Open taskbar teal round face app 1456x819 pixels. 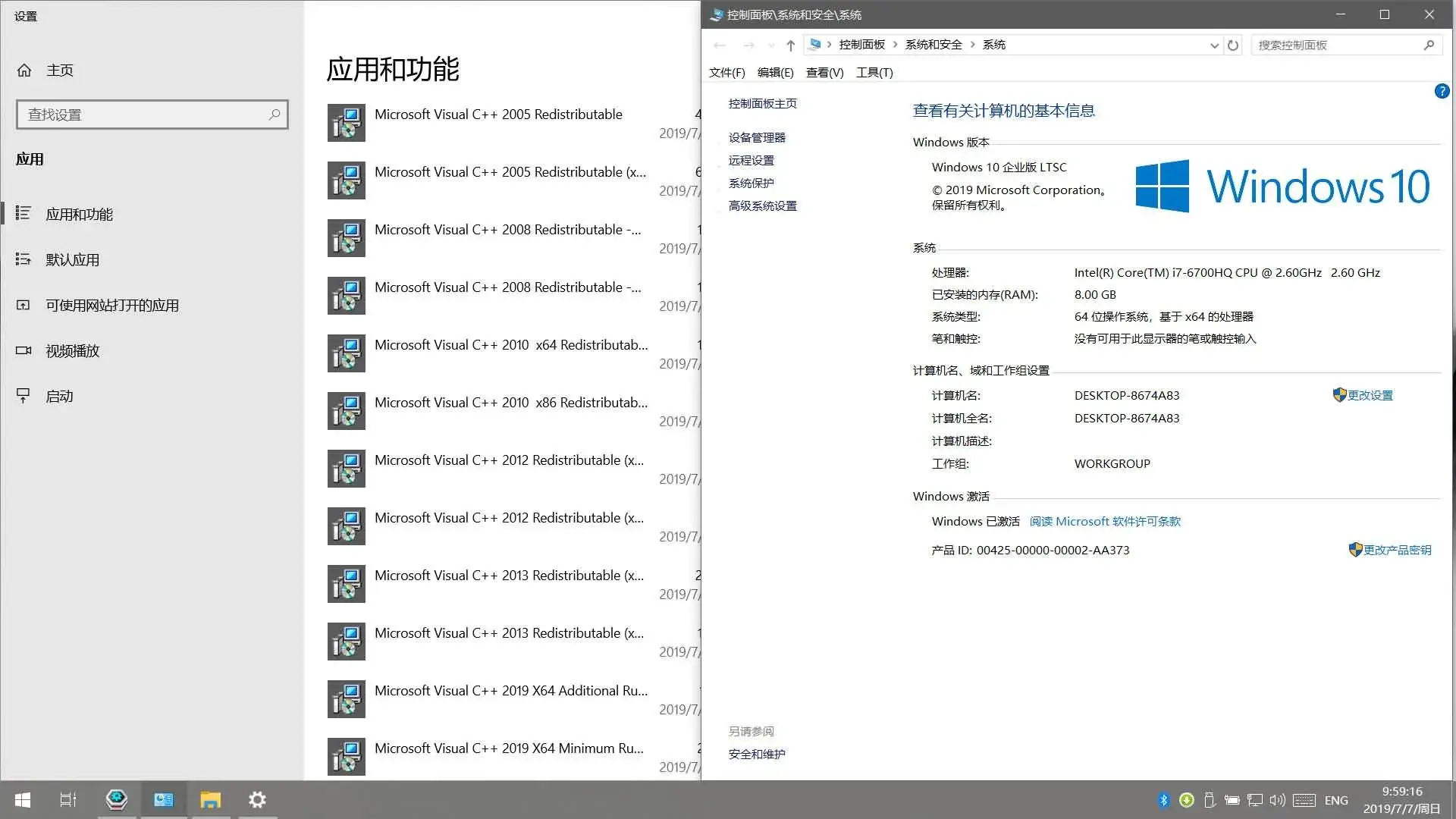pos(116,800)
